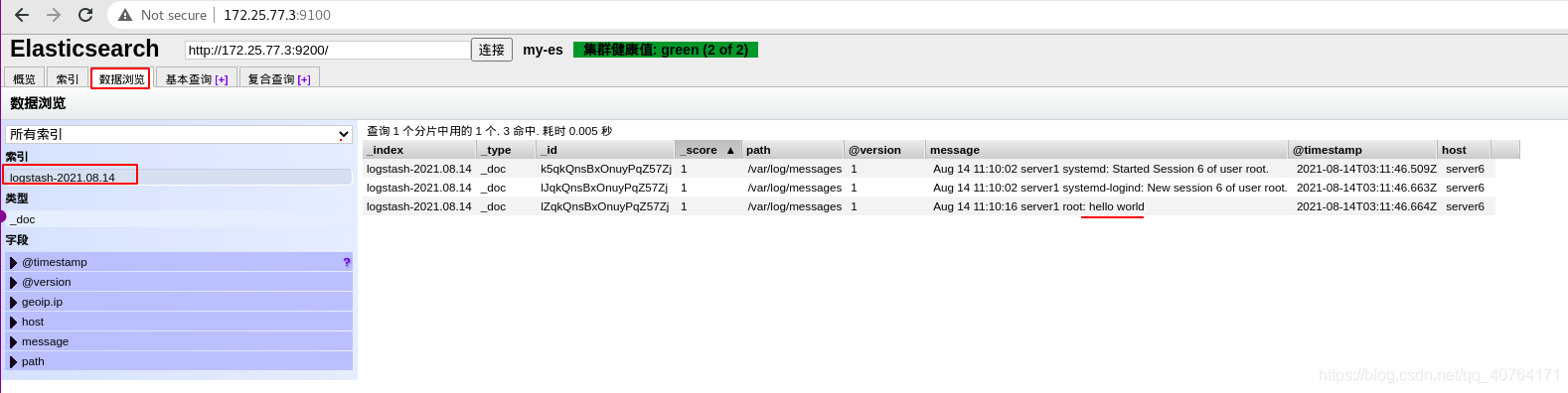Click the 连接 connect button

pos(492,50)
